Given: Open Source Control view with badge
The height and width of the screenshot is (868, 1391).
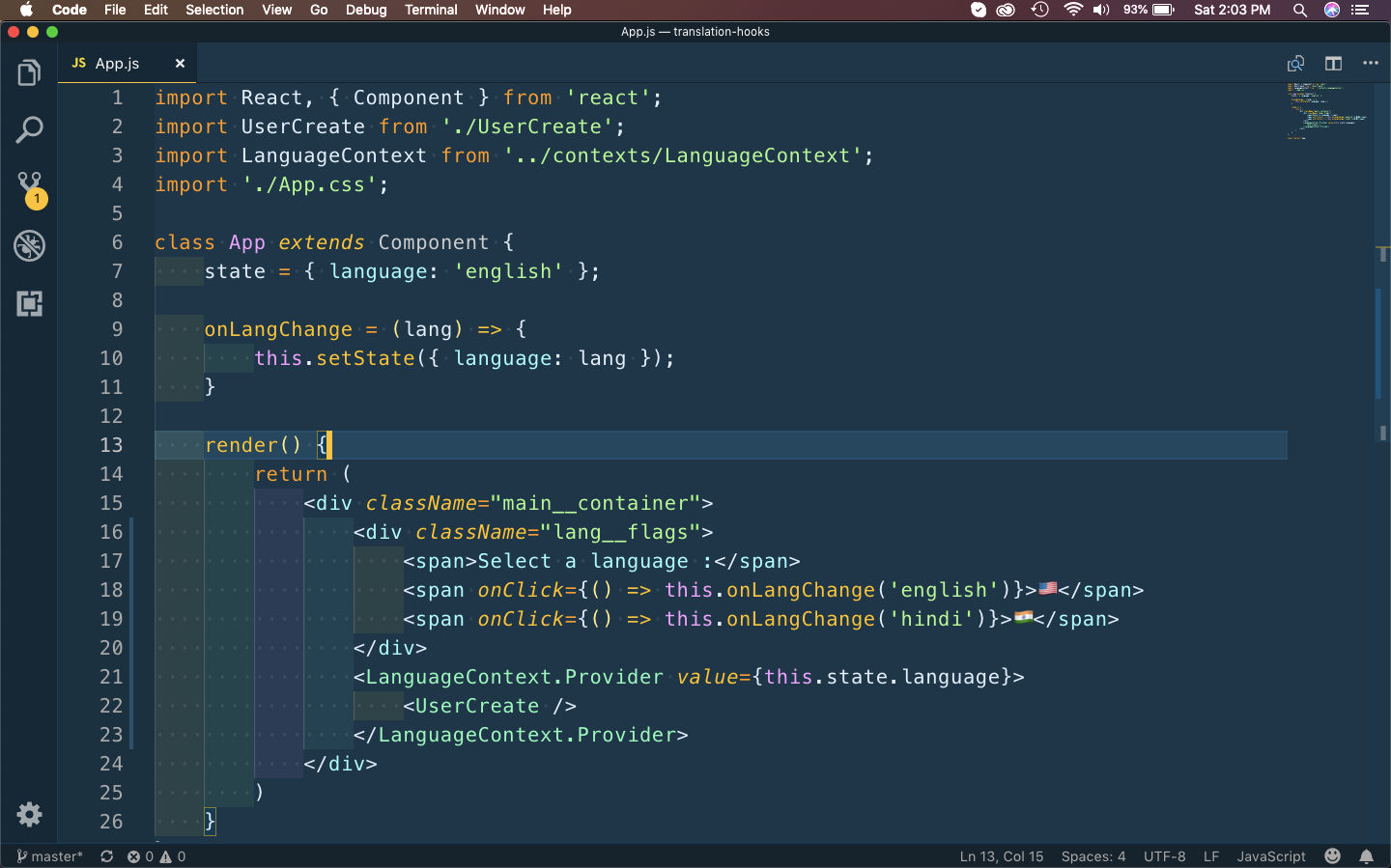Looking at the screenshot, I should [29, 188].
